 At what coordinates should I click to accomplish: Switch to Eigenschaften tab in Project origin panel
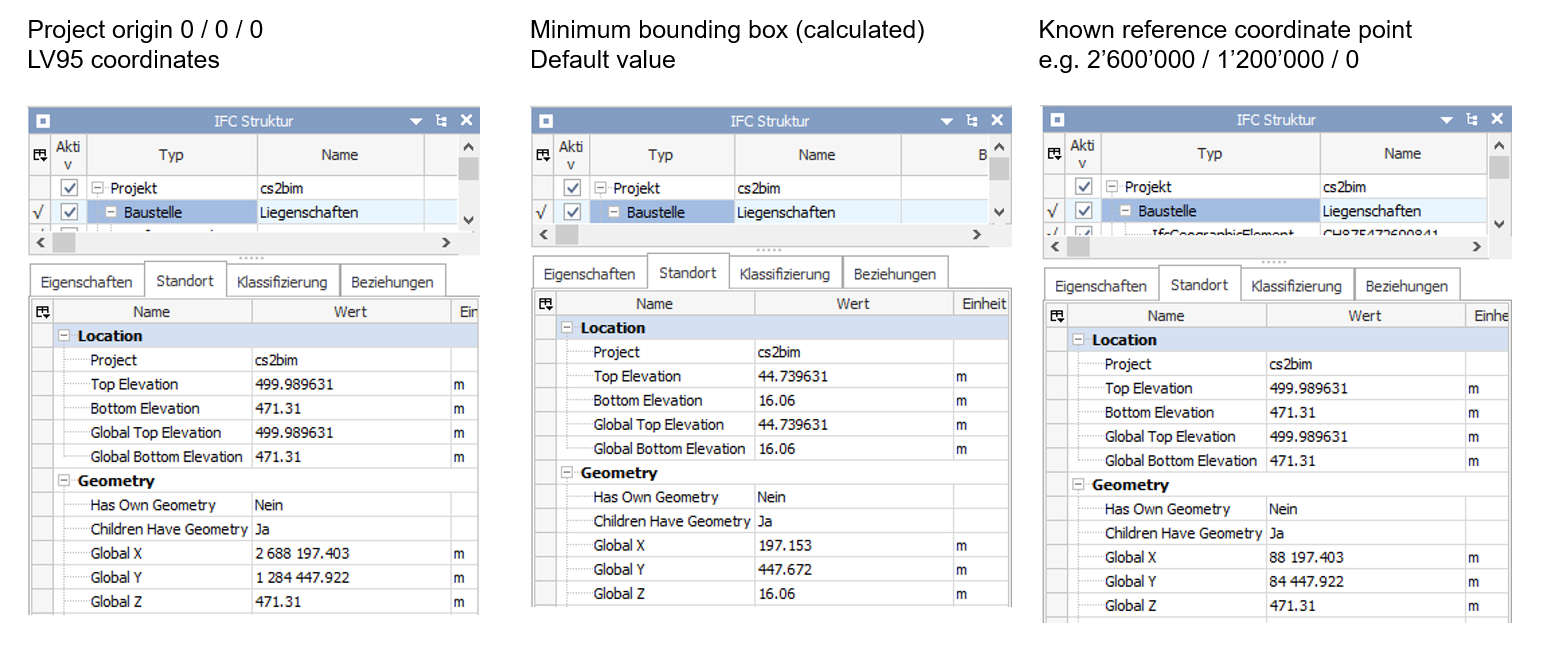point(87,282)
